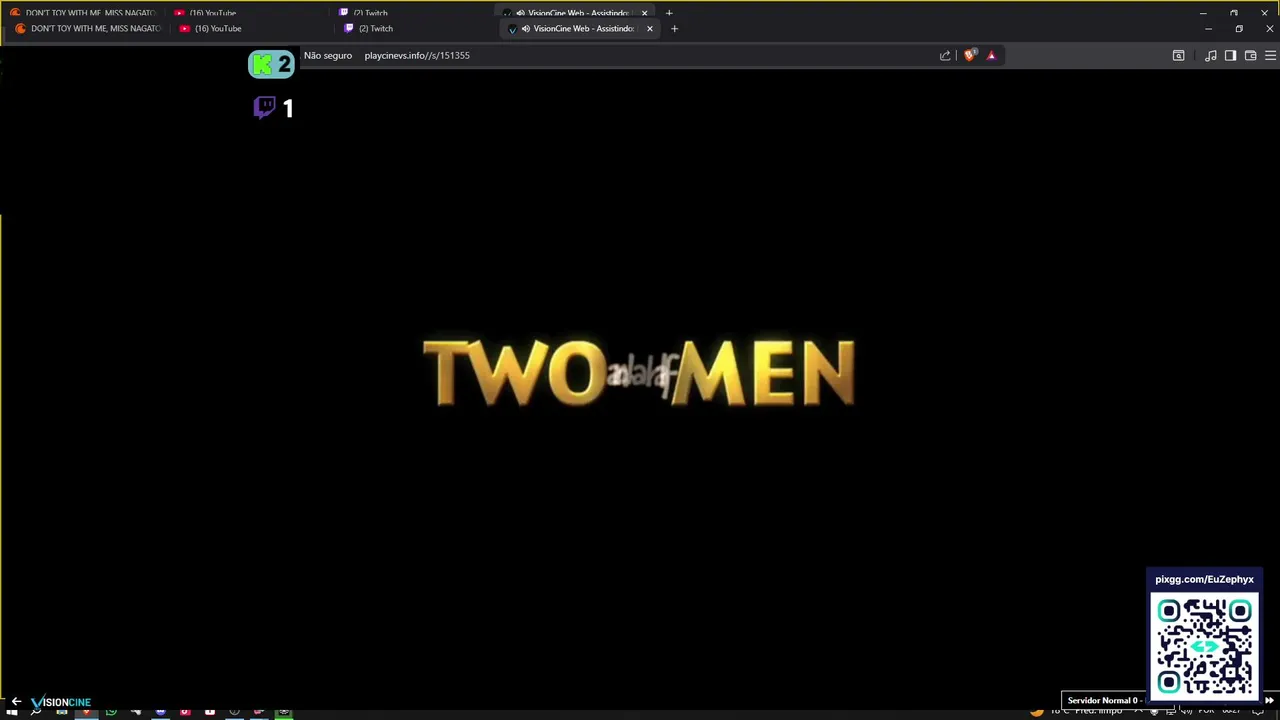This screenshot has width=1280, height=720.
Task: Close the VisionCine Web tab
Action: 650,28
